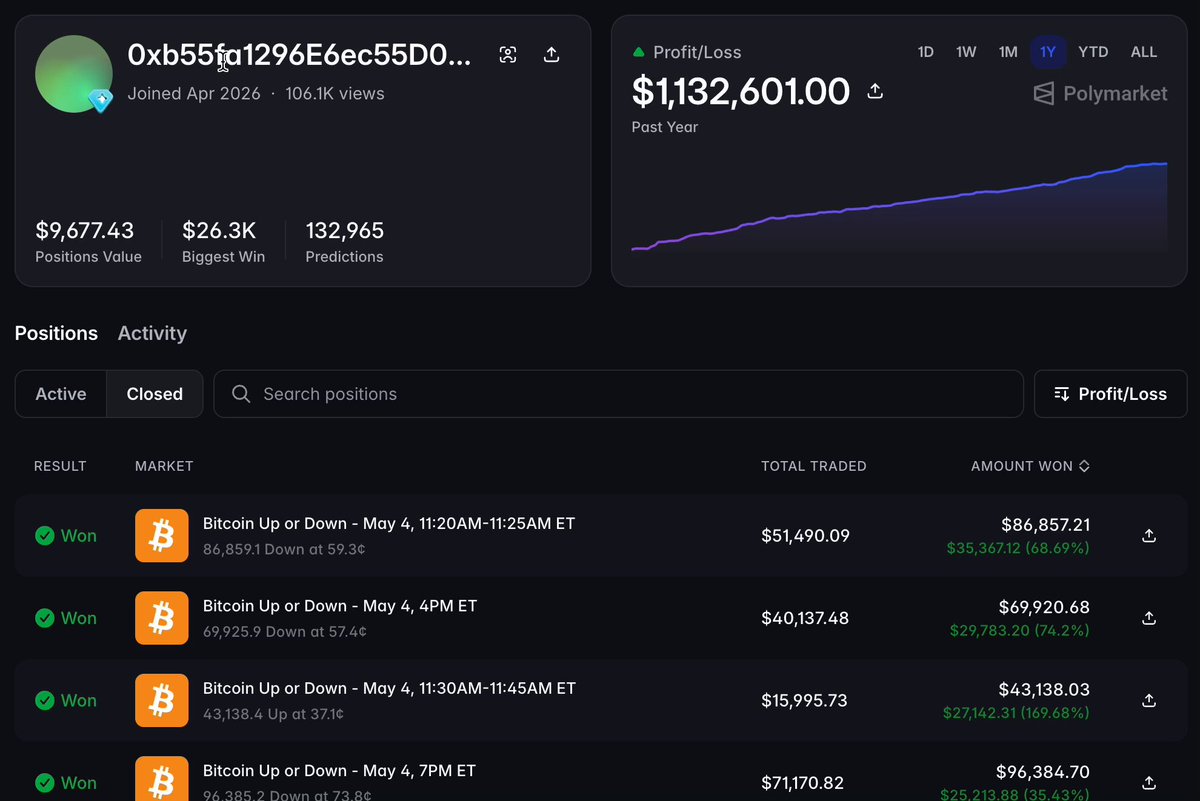Show the ALL time profit range
Screen dimensions: 1200x801
1144,52
